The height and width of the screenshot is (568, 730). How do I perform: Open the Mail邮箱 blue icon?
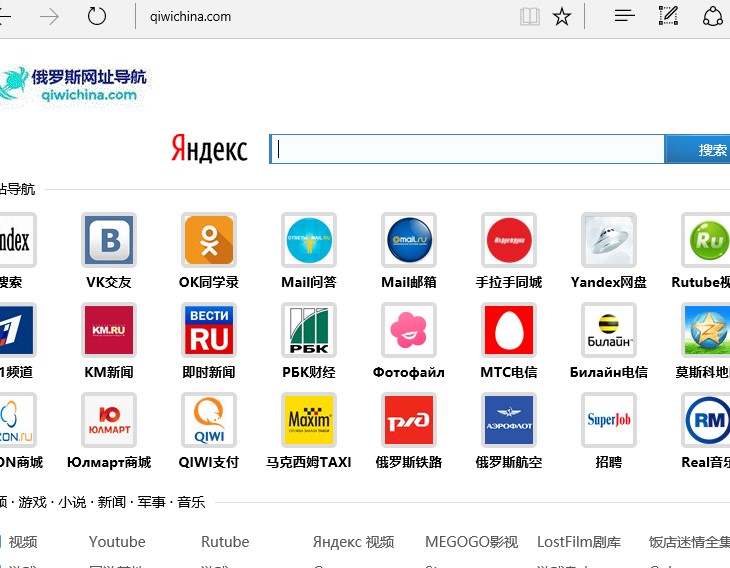coord(409,240)
